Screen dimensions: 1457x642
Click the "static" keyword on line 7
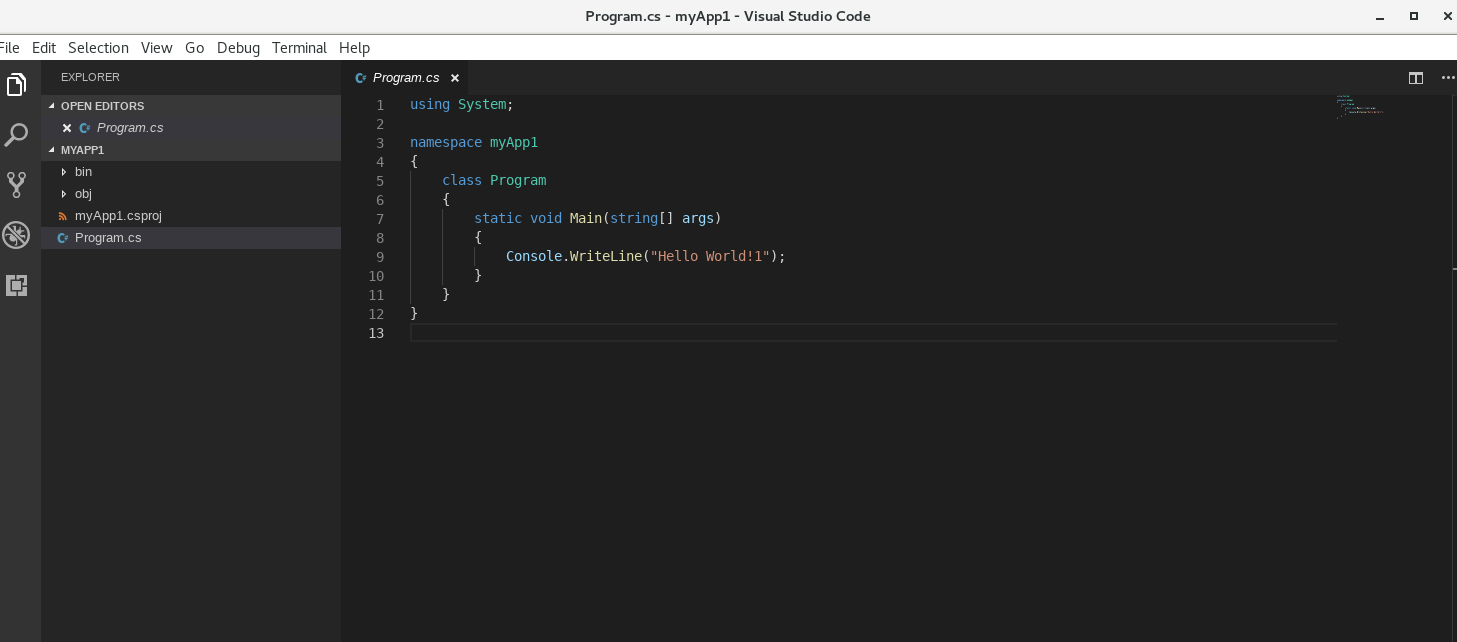pyautogui.click(x=498, y=218)
